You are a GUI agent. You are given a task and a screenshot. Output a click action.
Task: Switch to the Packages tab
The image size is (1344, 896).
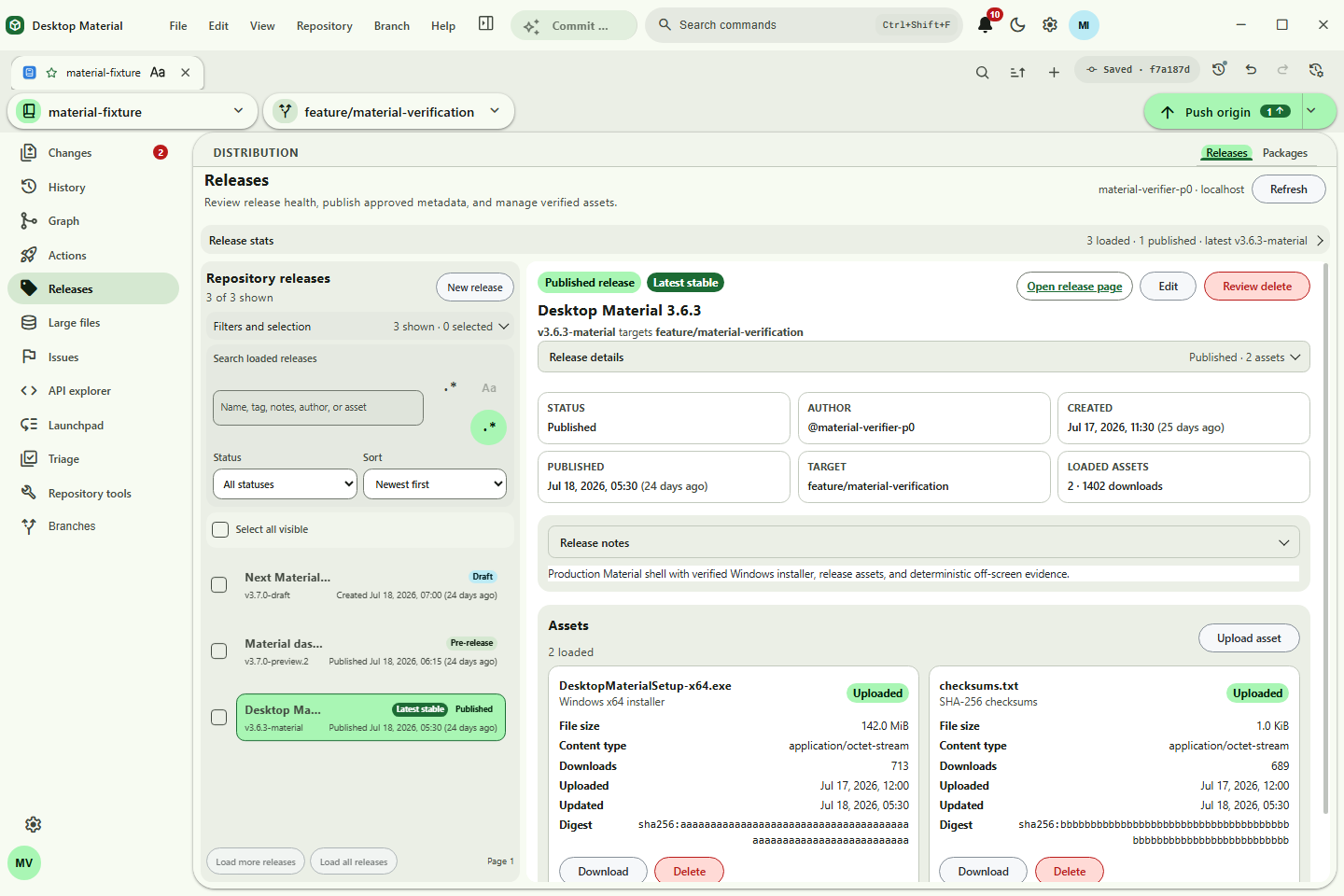(x=1285, y=153)
